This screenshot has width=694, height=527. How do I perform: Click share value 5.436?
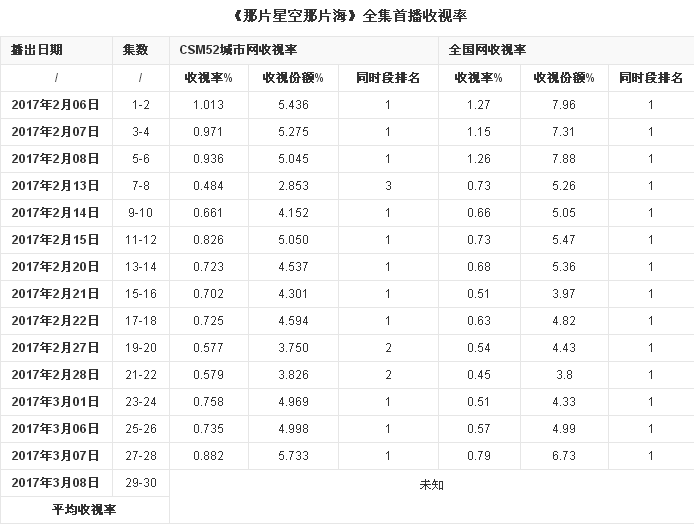pyautogui.click(x=293, y=105)
